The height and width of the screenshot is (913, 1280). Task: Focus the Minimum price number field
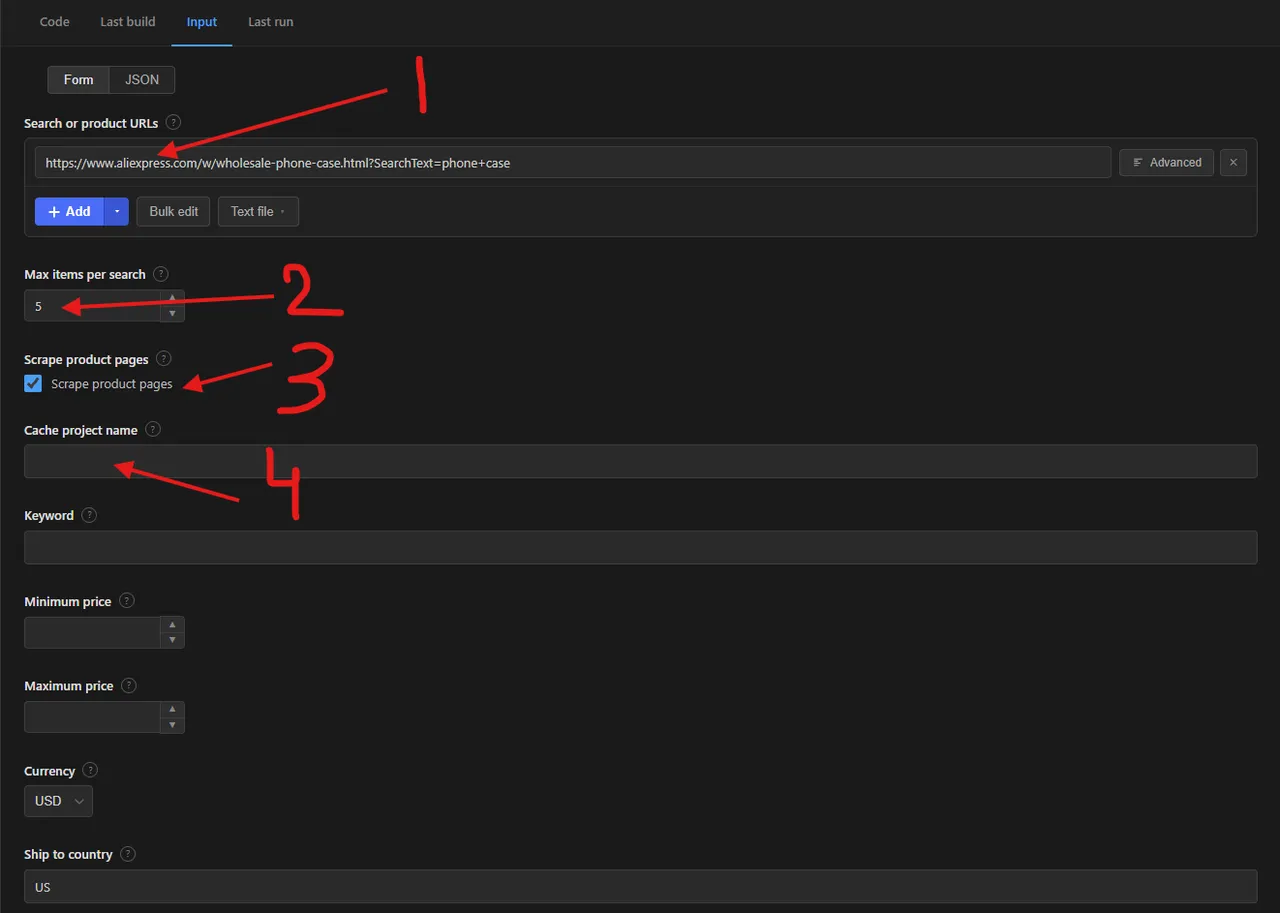click(x=92, y=633)
